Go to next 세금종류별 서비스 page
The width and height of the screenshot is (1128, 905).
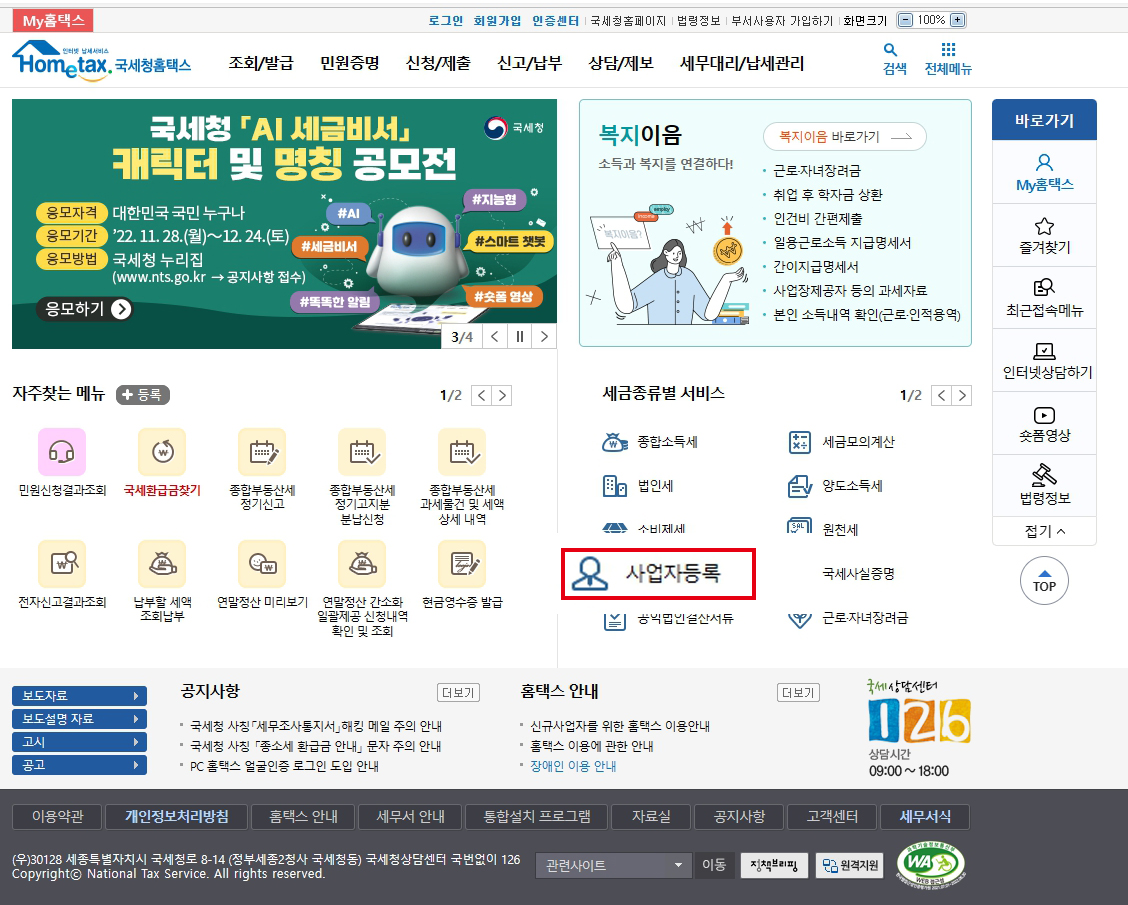(962, 395)
